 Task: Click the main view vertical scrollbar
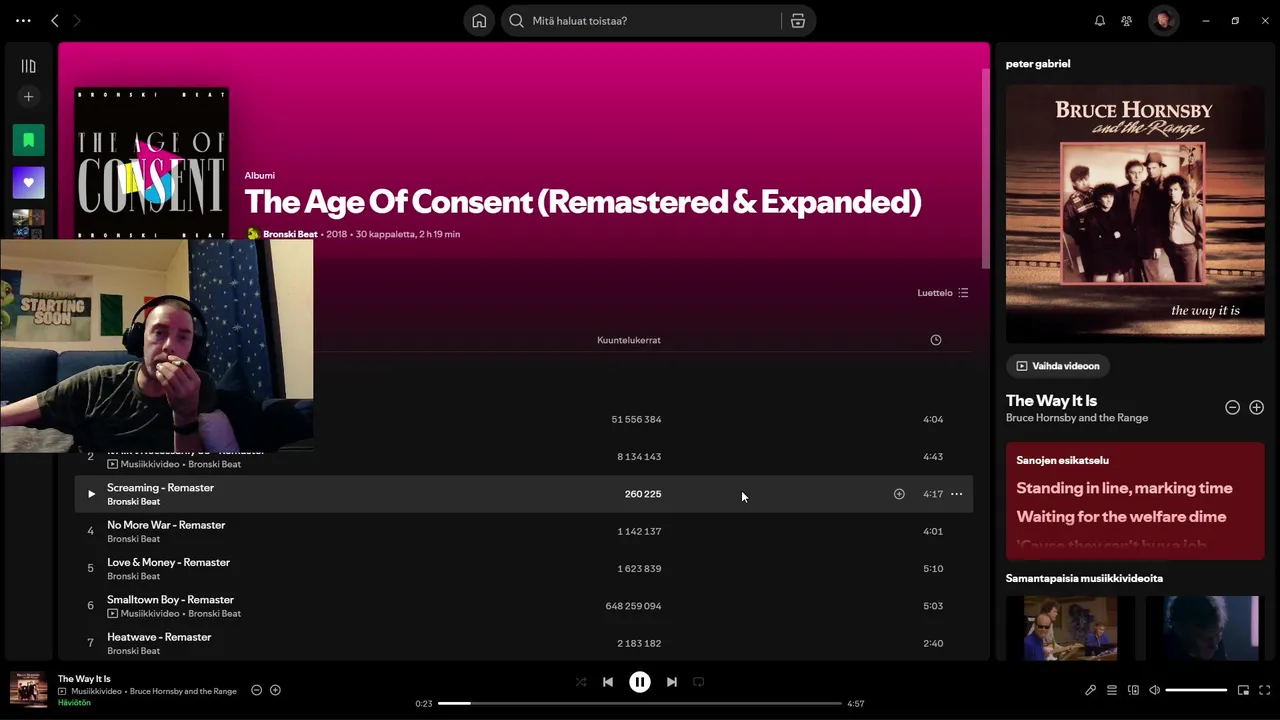pos(985,168)
